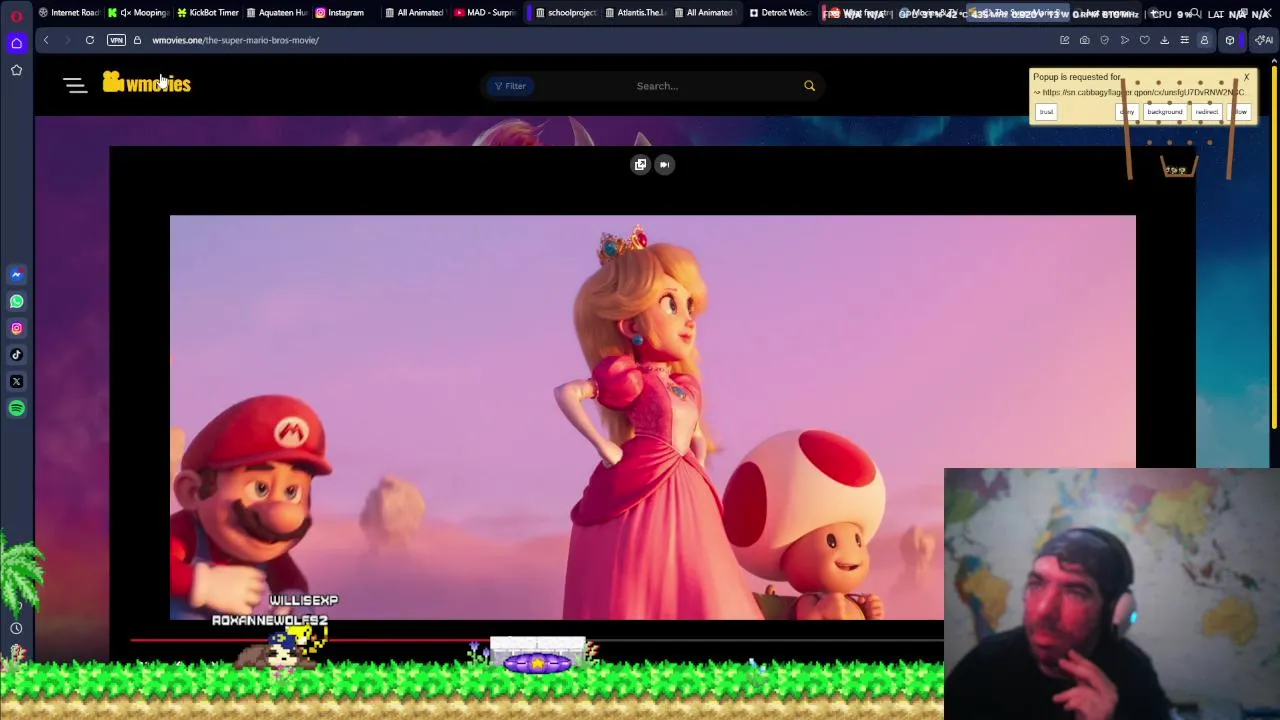Open wmovies hamburger menu
Screen dimensions: 1280x720
point(75,85)
